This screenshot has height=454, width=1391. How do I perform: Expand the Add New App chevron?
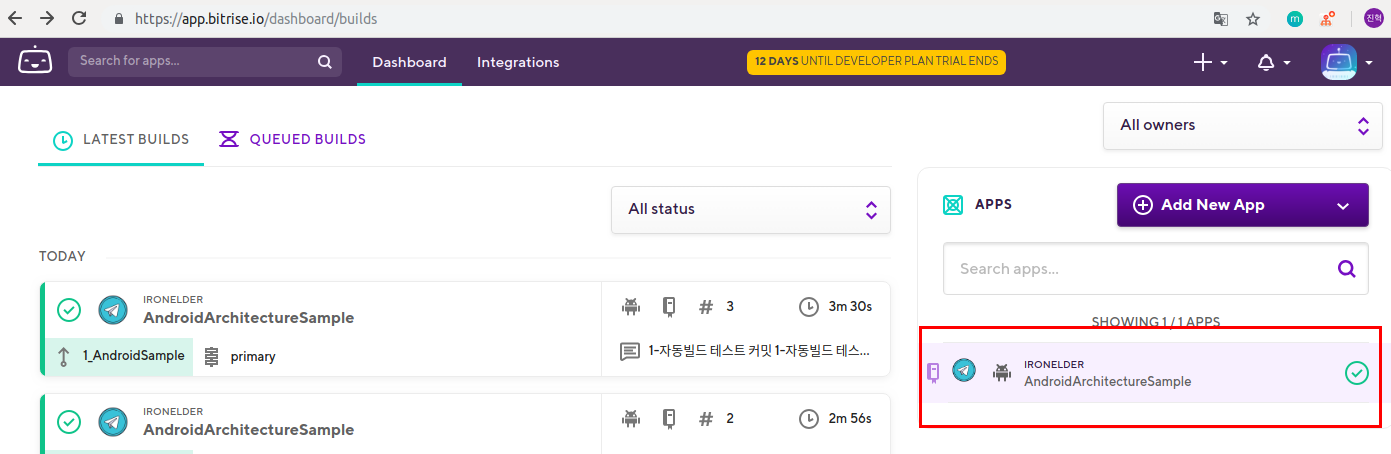[x=1342, y=205]
